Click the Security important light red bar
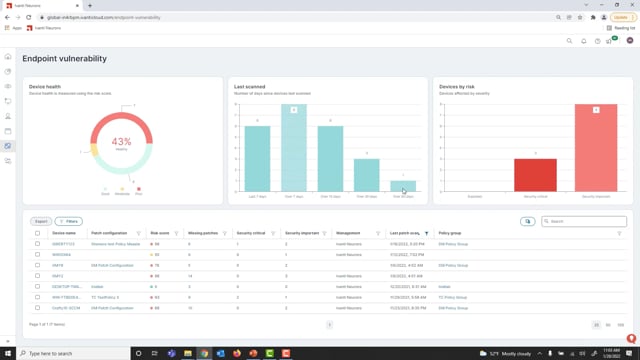 pyautogui.click(x=596, y=148)
